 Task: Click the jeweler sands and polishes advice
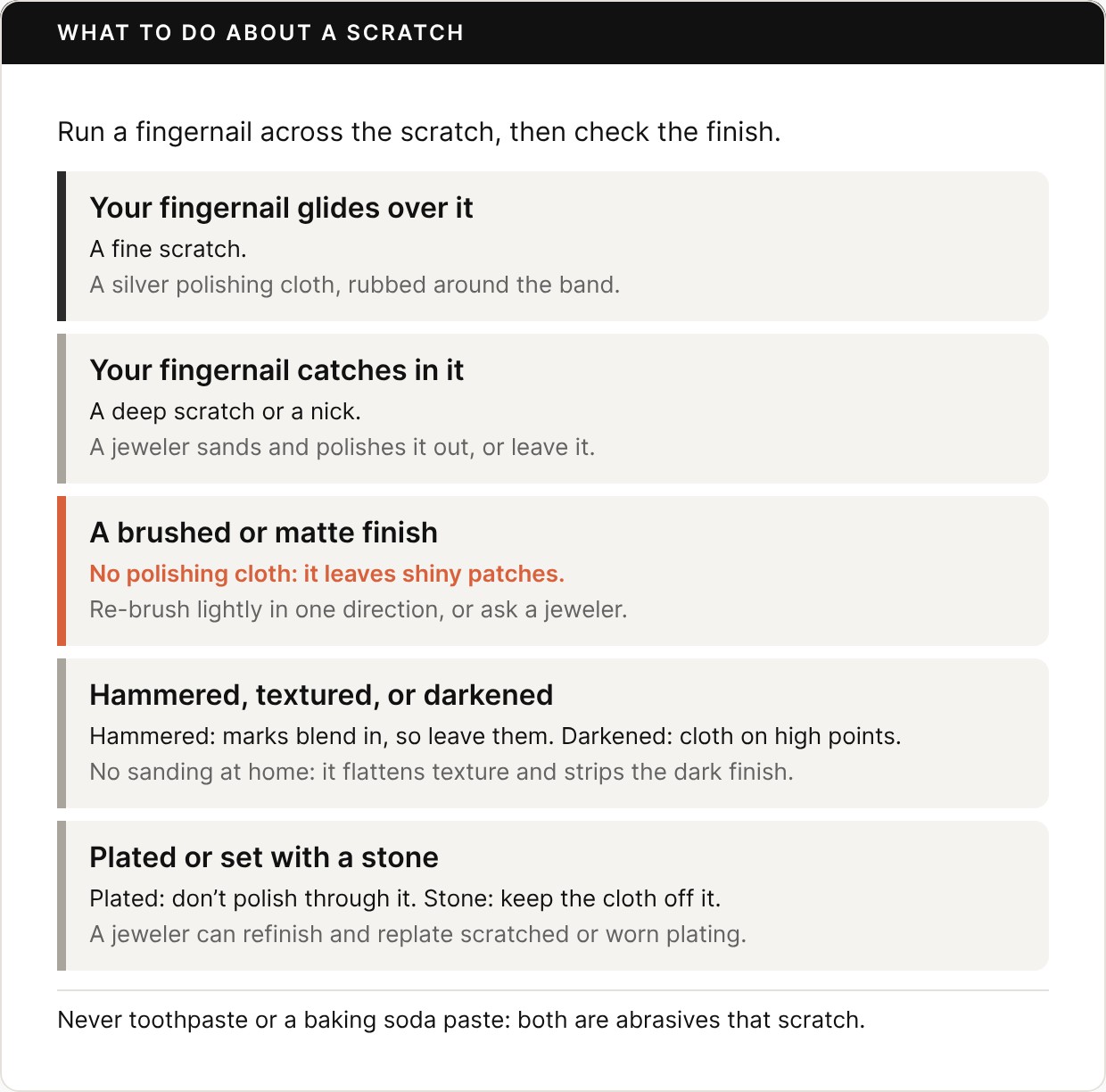click(343, 447)
